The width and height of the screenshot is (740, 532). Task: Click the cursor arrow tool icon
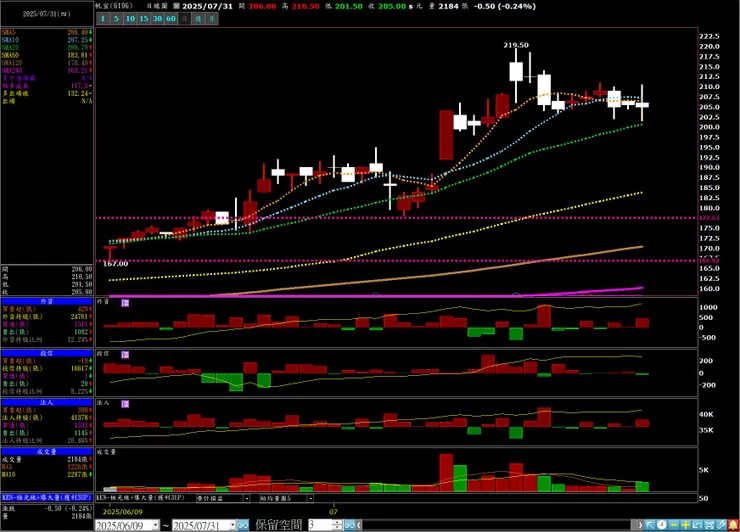[x=650, y=525]
